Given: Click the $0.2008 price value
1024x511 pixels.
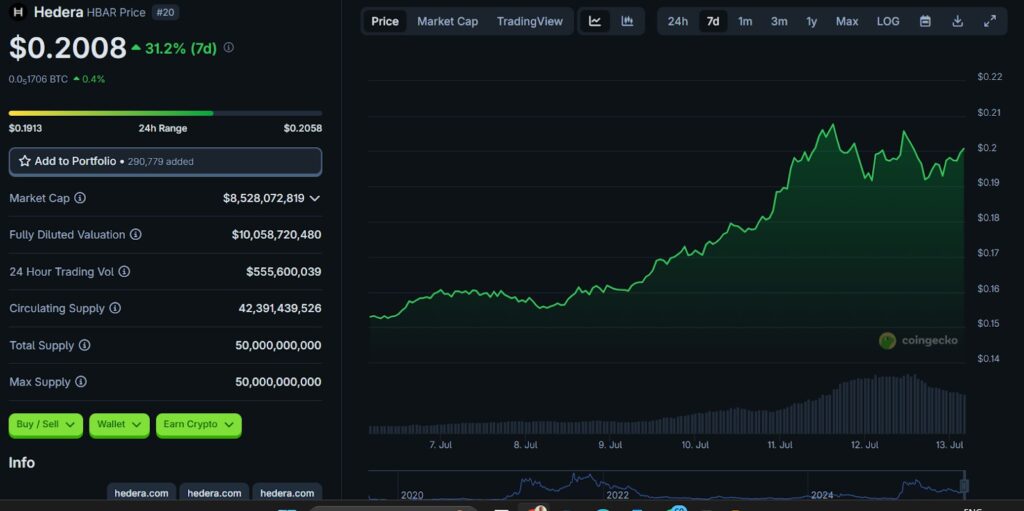Looking at the screenshot, I should click(67, 48).
